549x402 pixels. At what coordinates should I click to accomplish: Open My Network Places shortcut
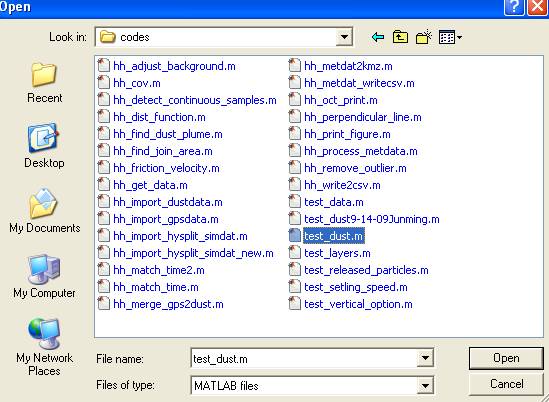tap(44, 347)
